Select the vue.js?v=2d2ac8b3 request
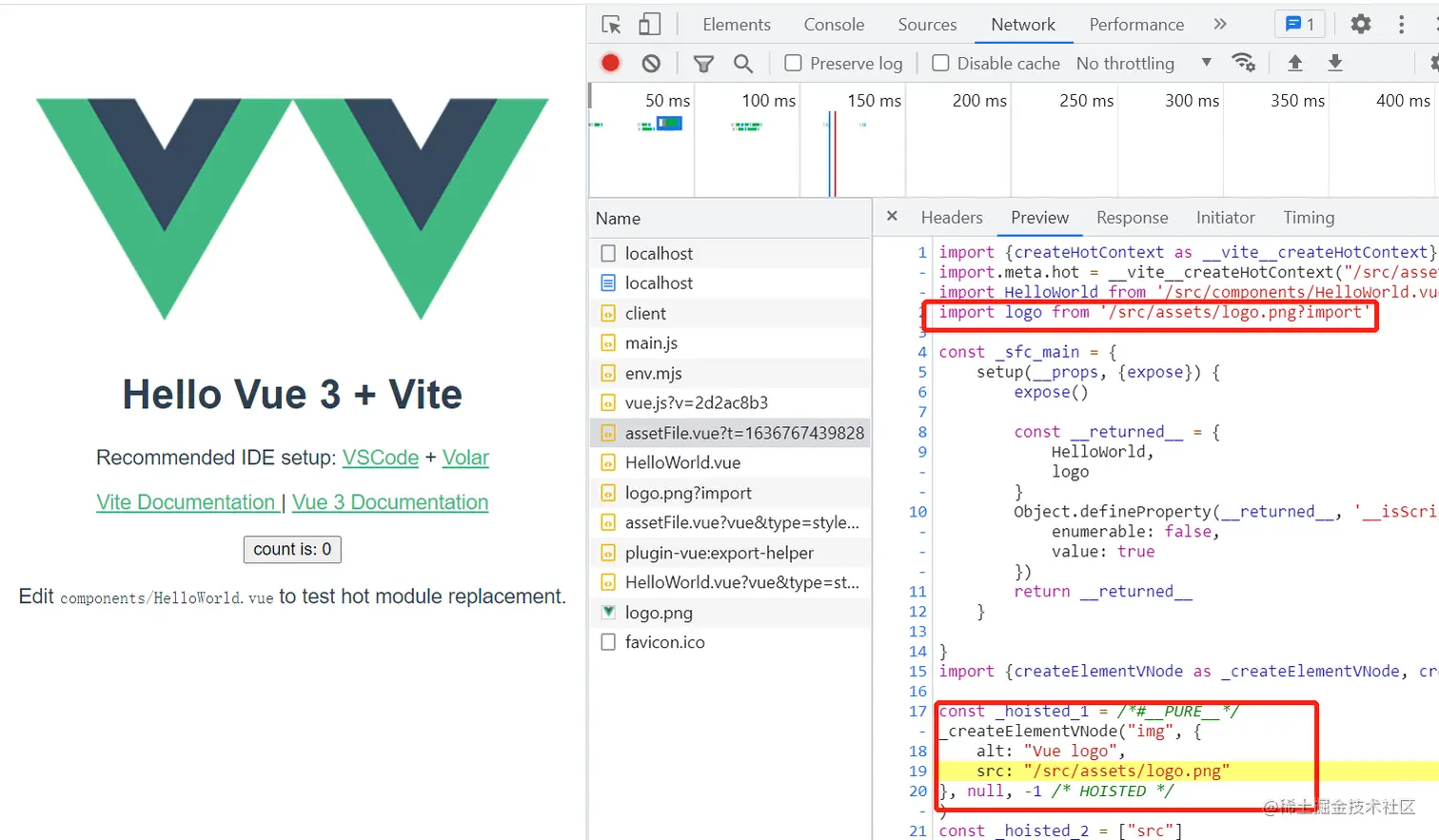1439x840 pixels. [729, 403]
